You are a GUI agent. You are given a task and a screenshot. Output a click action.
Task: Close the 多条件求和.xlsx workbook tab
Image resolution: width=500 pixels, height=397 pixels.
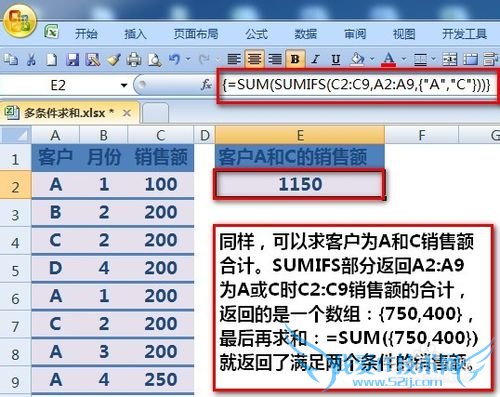coord(127,113)
